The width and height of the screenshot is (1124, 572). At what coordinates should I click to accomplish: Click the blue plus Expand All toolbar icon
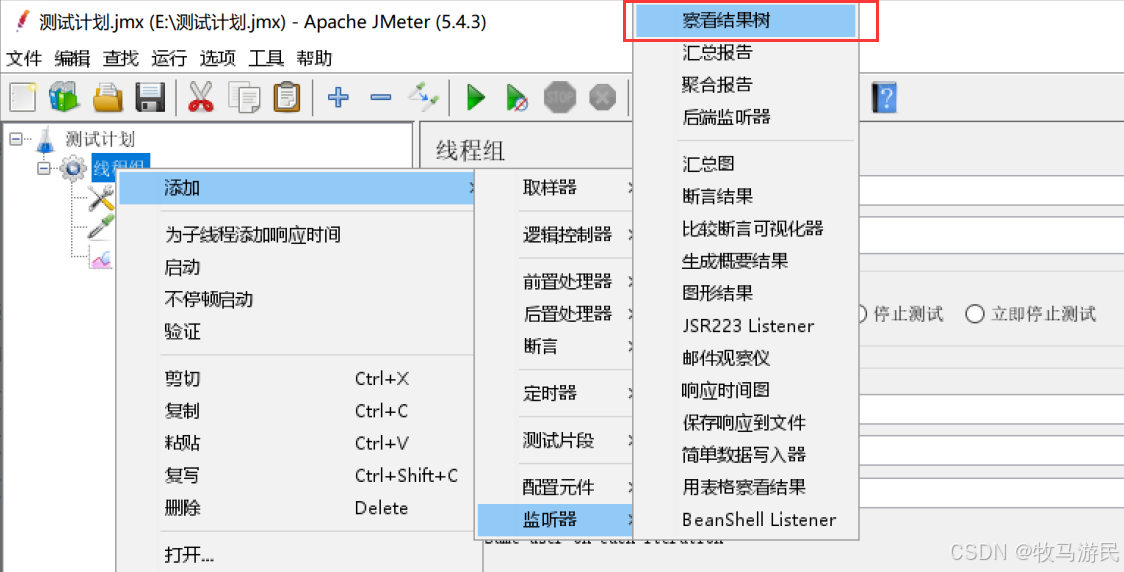tap(338, 97)
